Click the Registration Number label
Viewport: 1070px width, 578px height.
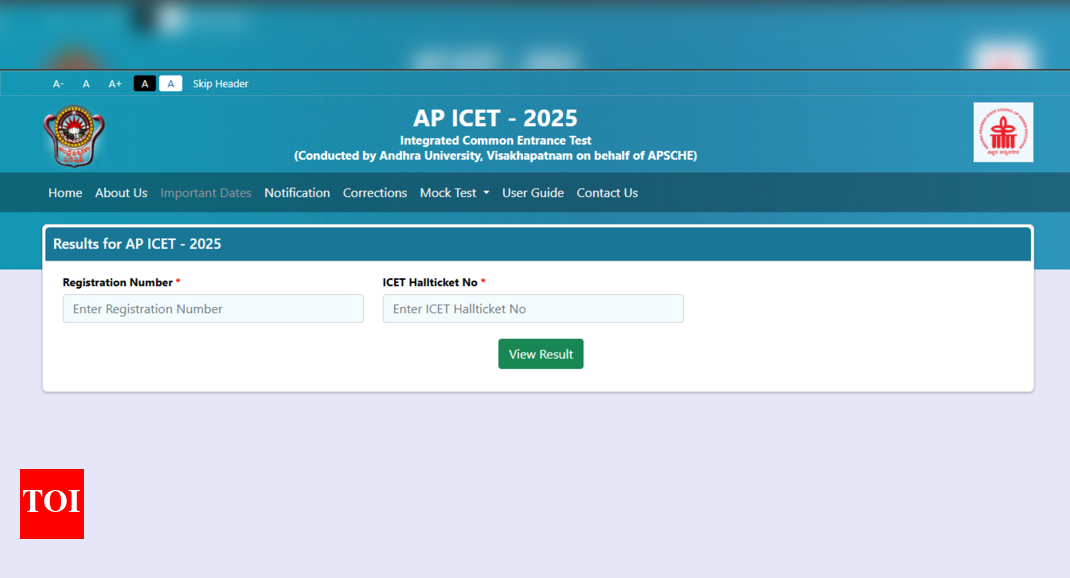[x=117, y=283]
